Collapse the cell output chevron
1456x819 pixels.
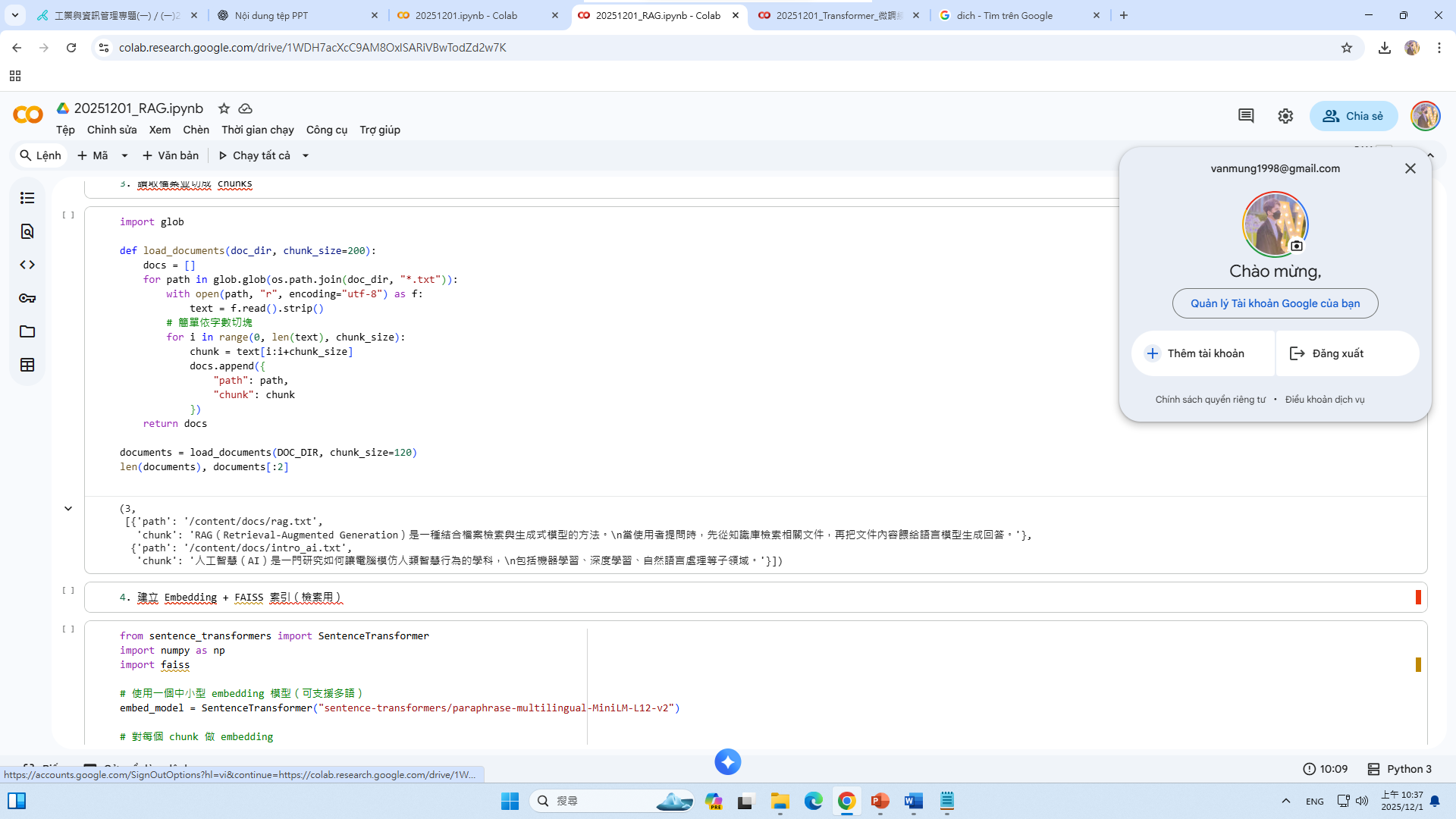[x=68, y=509]
